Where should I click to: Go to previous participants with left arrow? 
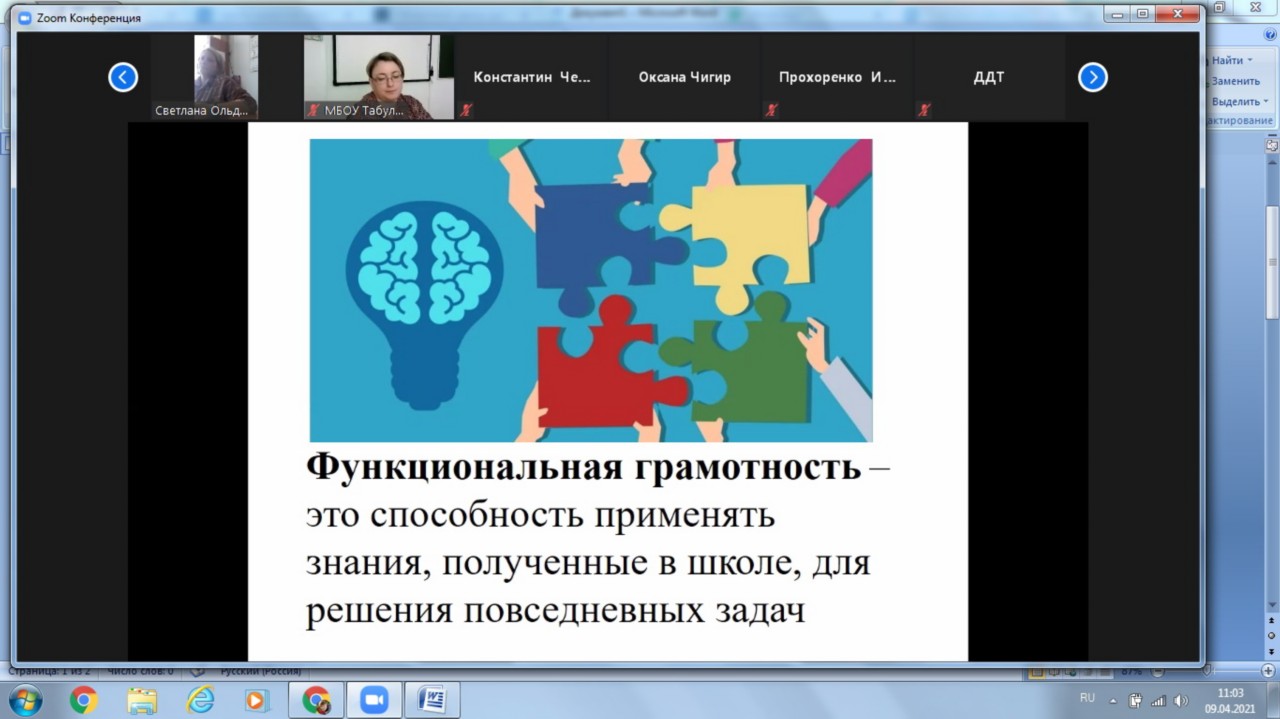123,77
